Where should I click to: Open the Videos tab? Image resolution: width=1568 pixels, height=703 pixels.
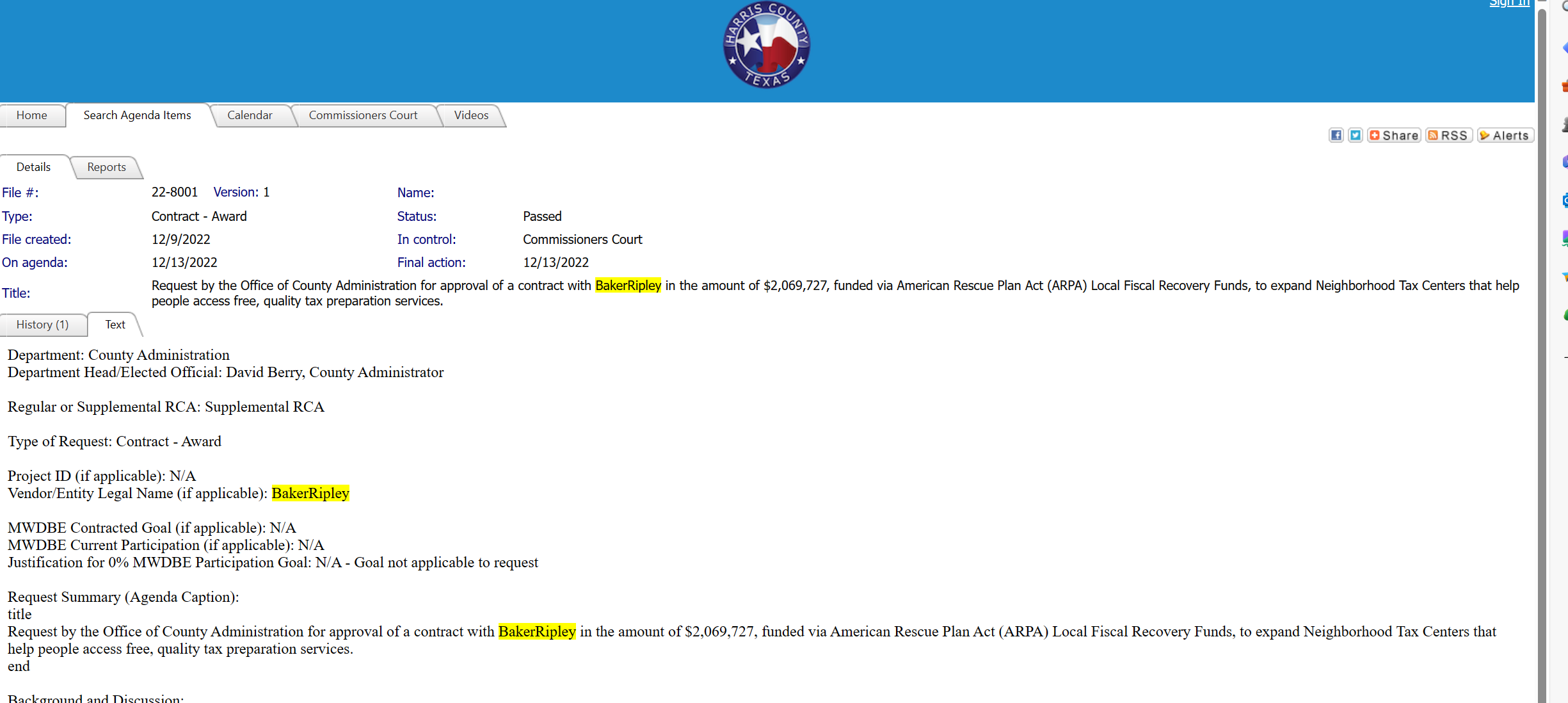pos(471,115)
